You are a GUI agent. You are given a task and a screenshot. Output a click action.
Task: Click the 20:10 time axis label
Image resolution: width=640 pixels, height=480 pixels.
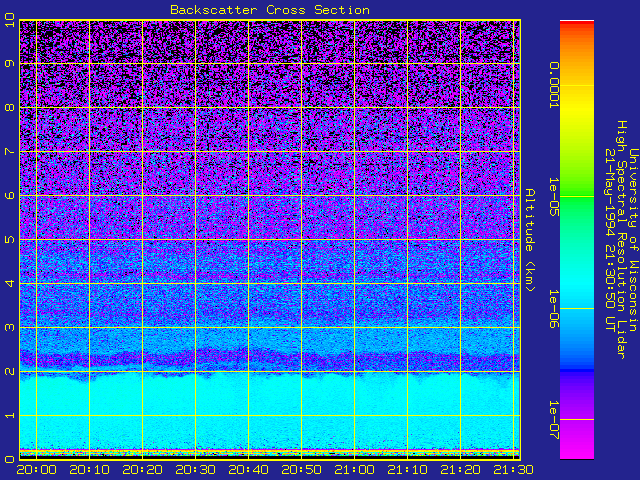(x=89, y=470)
